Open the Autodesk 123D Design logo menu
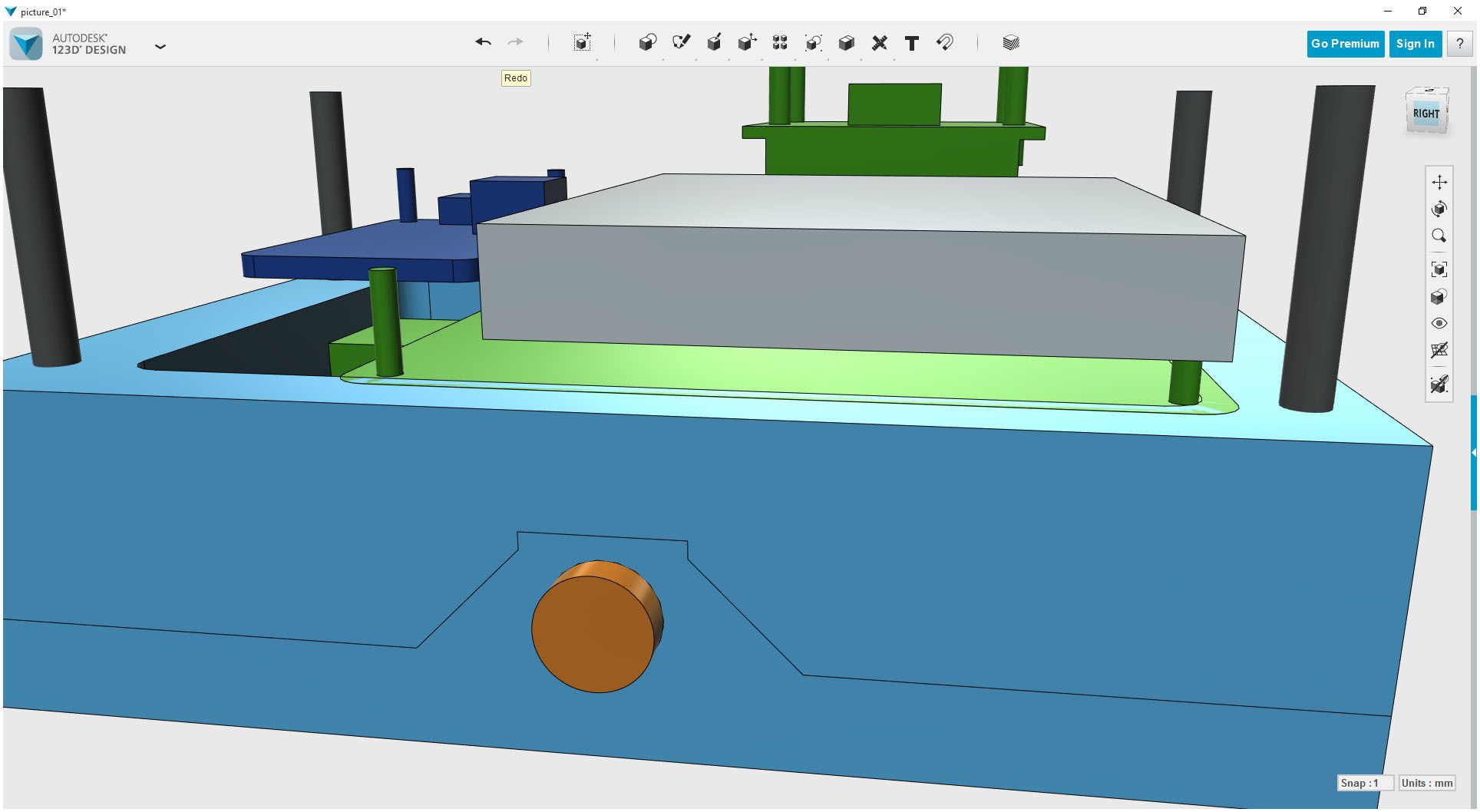Viewport: 1480px width, 812px height. pyautogui.click(x=27, y=43)
